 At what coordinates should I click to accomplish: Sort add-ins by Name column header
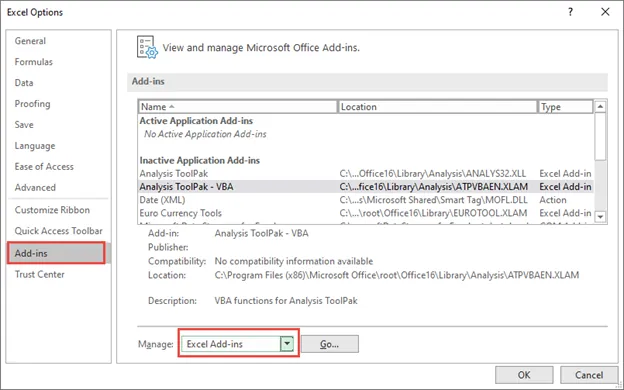tap(238, 107)
